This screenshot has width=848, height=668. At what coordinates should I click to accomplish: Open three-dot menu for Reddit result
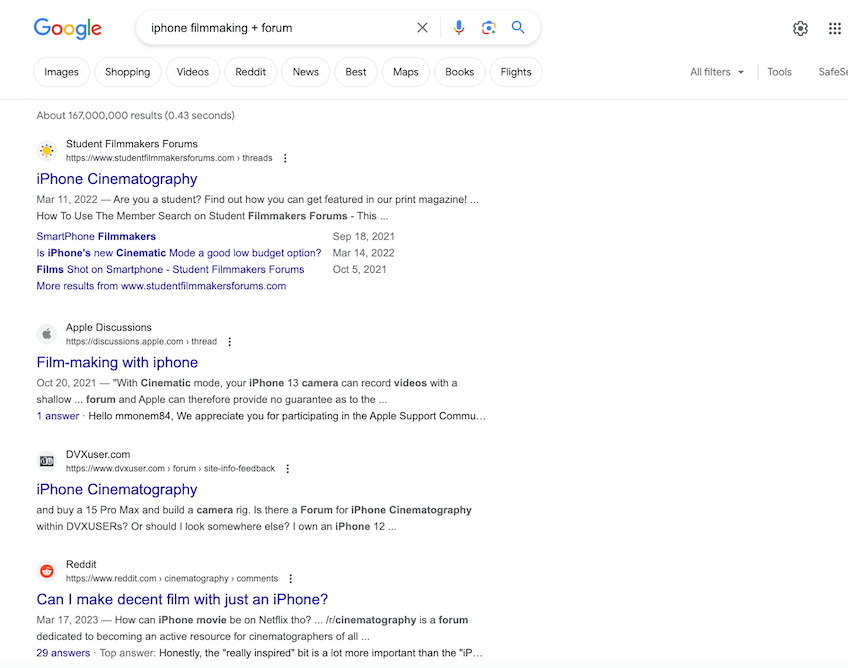(290, 578)
